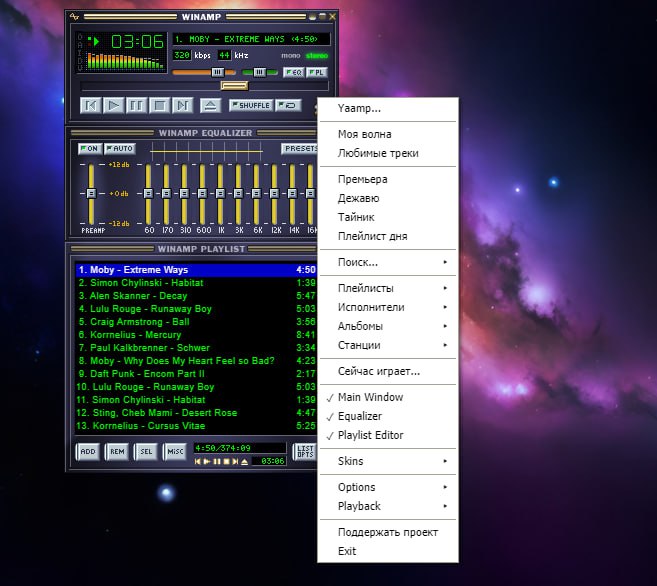The height and width of the screenshot is (586, 657).
Task: Select track 'Alen Skanner - Decay'
Action: 196,296
